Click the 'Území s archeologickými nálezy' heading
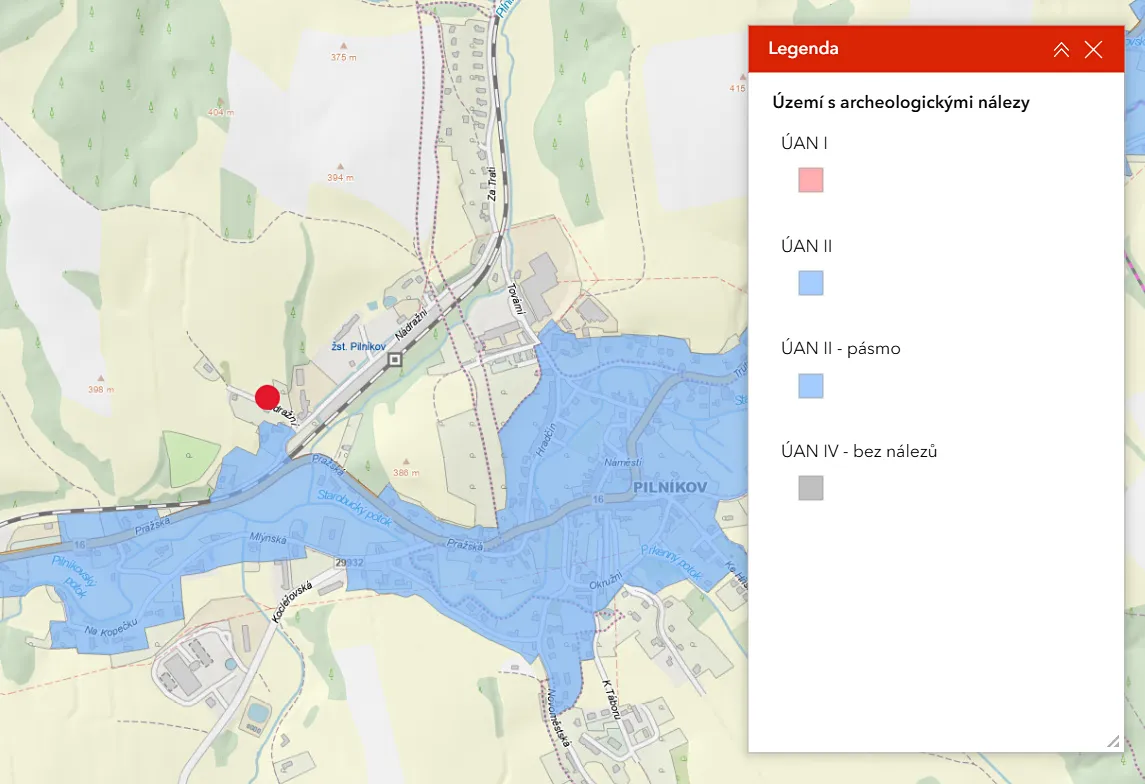The height and width of the screenshot is (784, 1145). (x=901, y=102)
